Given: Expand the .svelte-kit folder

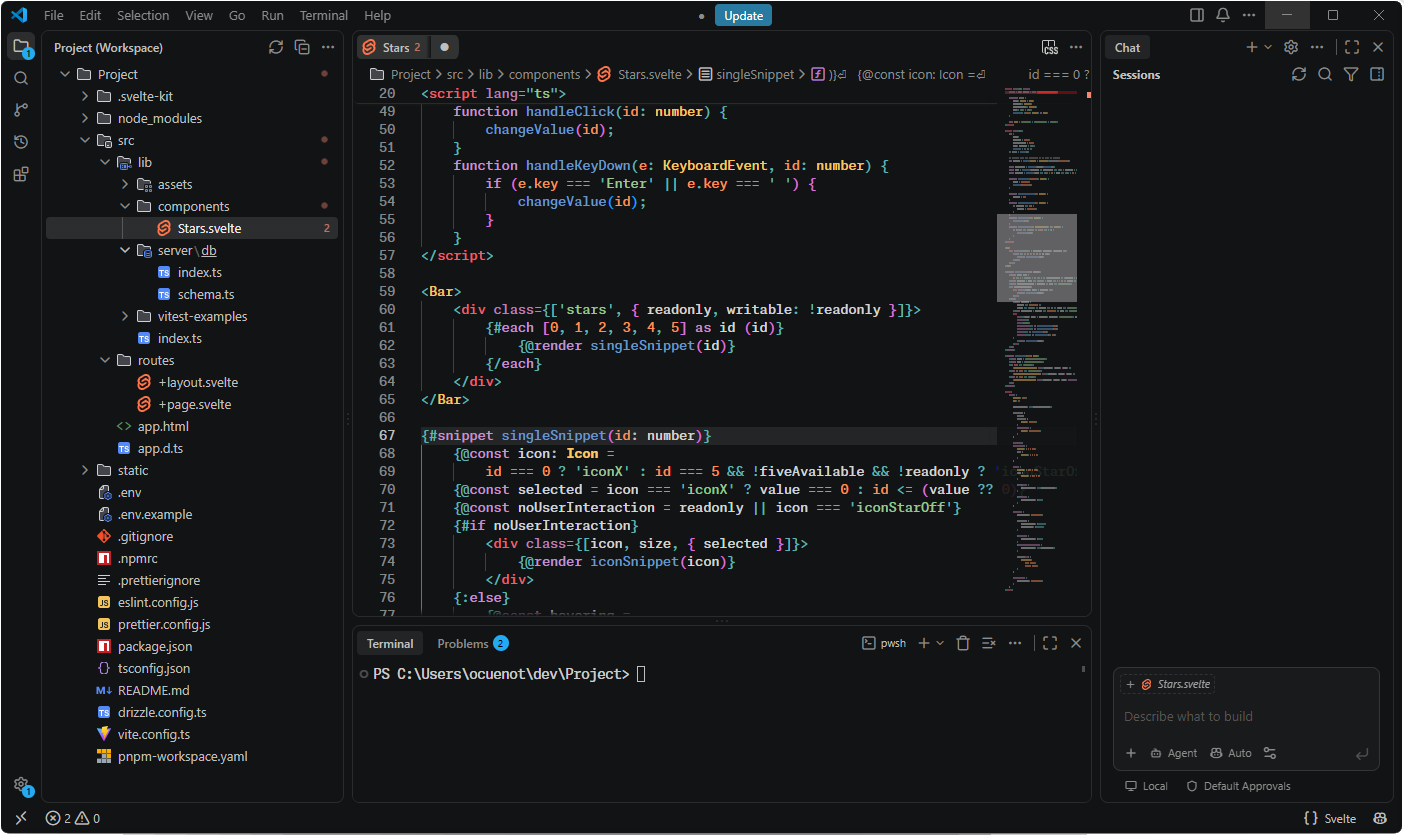Looking at the screenshot, I should (85, 96).
